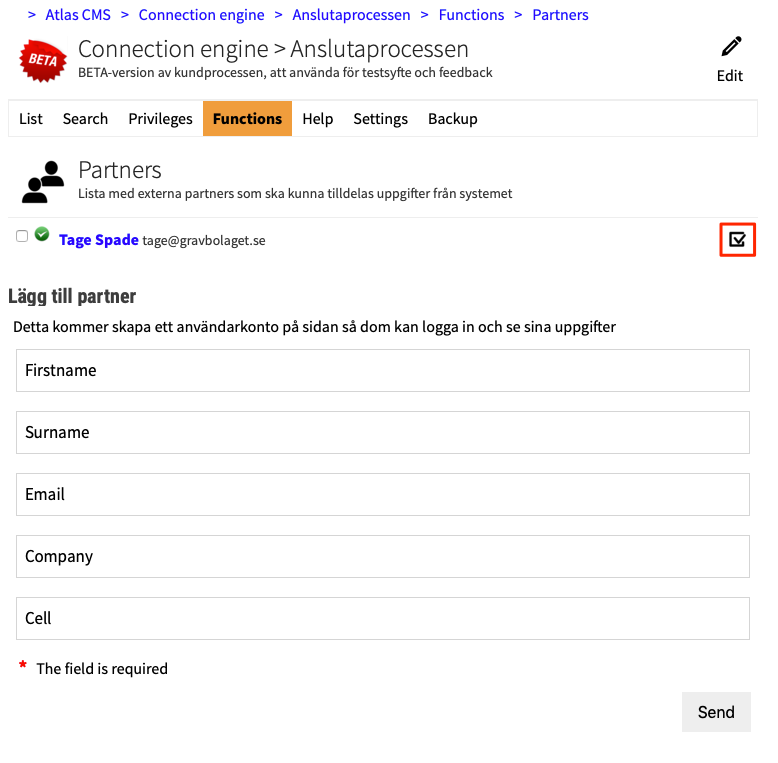Open the Tage Spade partner link
Viewport: 778px width, 763px height.
point(99,240)
